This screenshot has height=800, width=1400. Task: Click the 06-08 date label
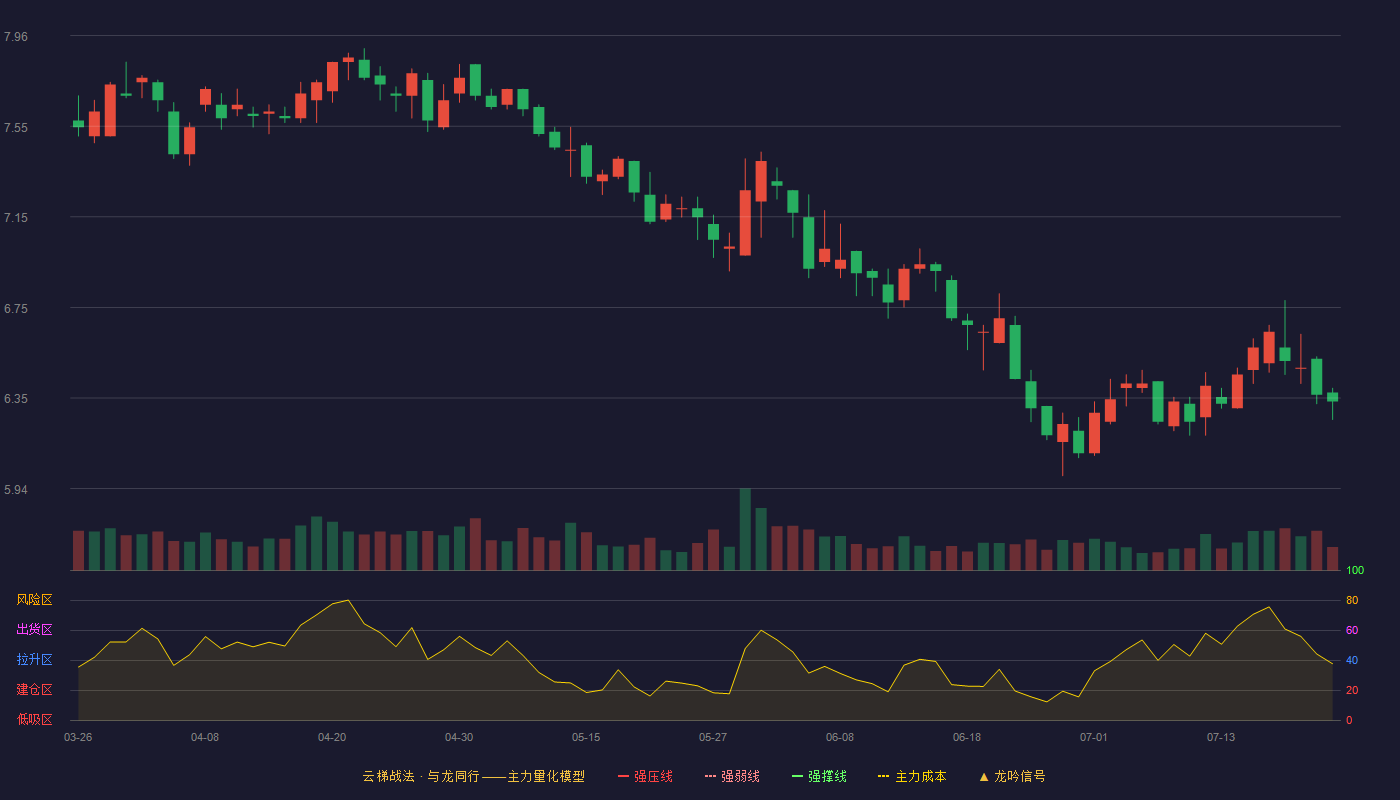[840, 738]
